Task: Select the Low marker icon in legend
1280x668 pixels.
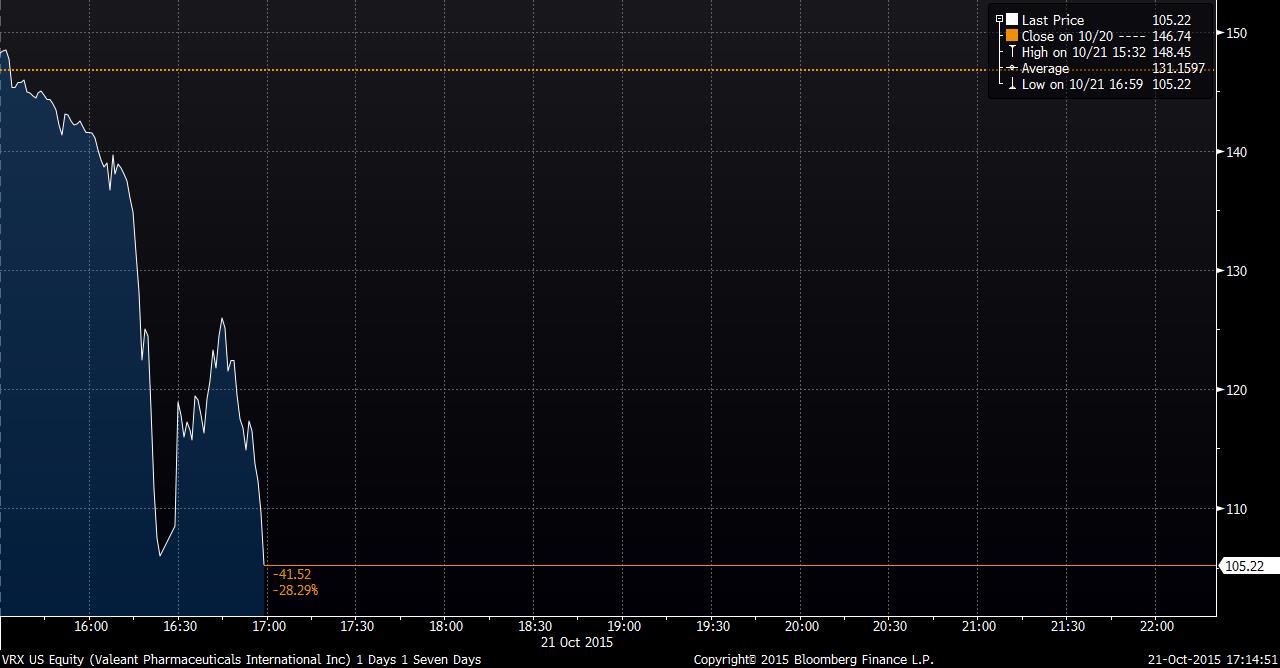Action: tap(1012, 85)
